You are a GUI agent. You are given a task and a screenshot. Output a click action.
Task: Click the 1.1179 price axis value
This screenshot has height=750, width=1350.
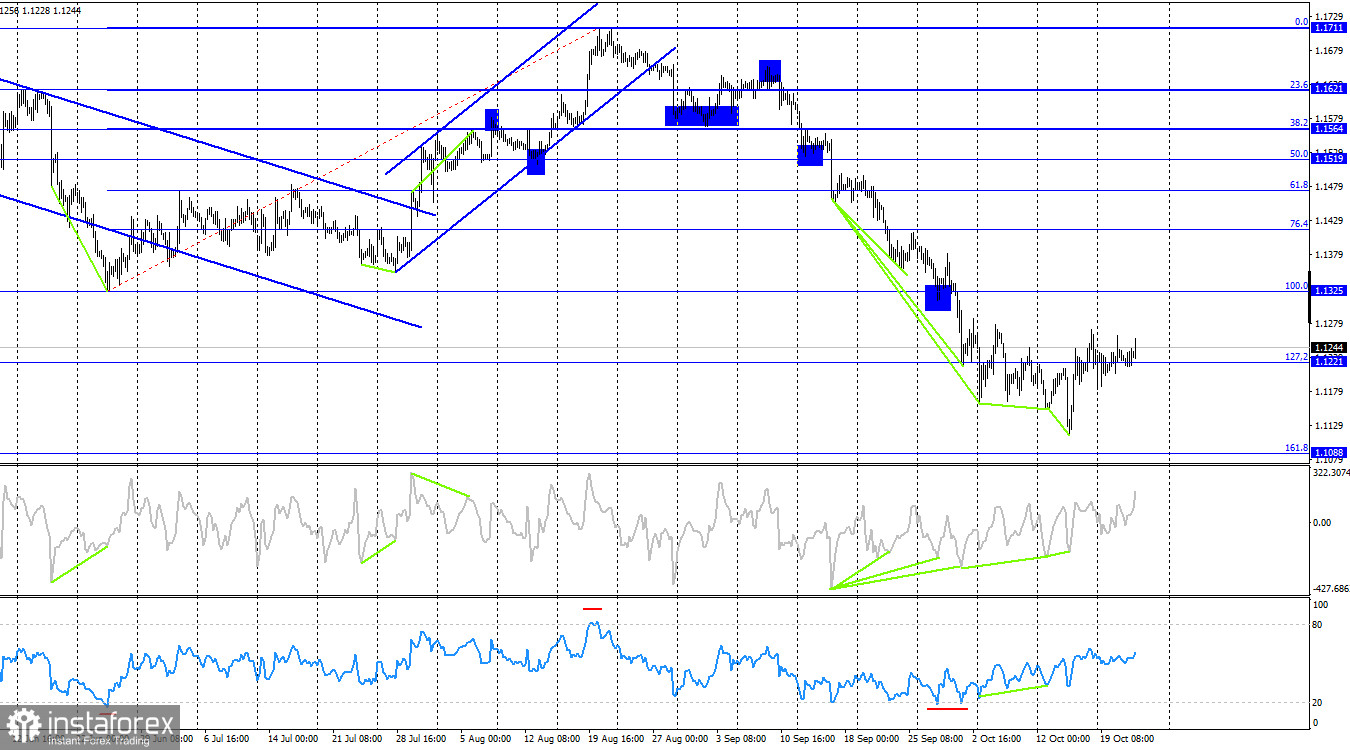pyautogui.click(x=1329, y=391)
